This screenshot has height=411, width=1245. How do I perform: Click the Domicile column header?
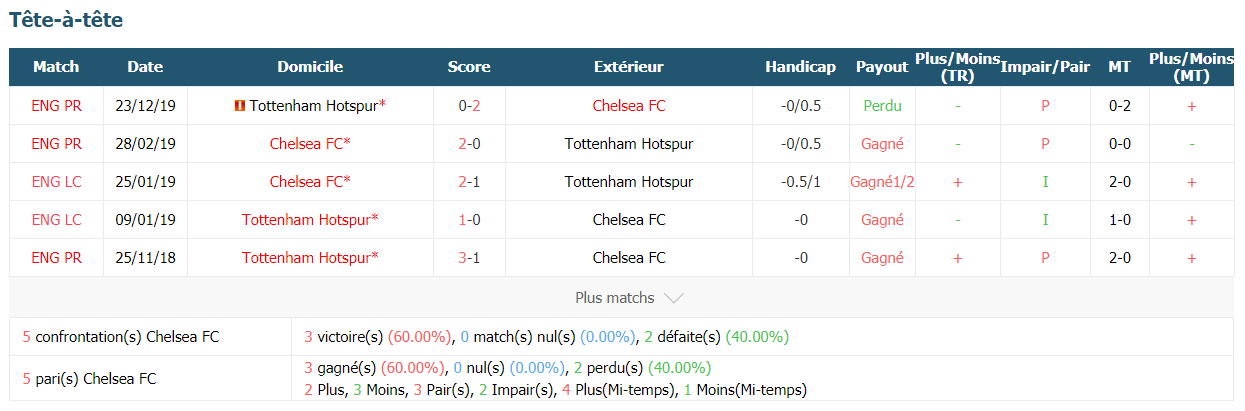pyautogui.click(x=310, y=67)
